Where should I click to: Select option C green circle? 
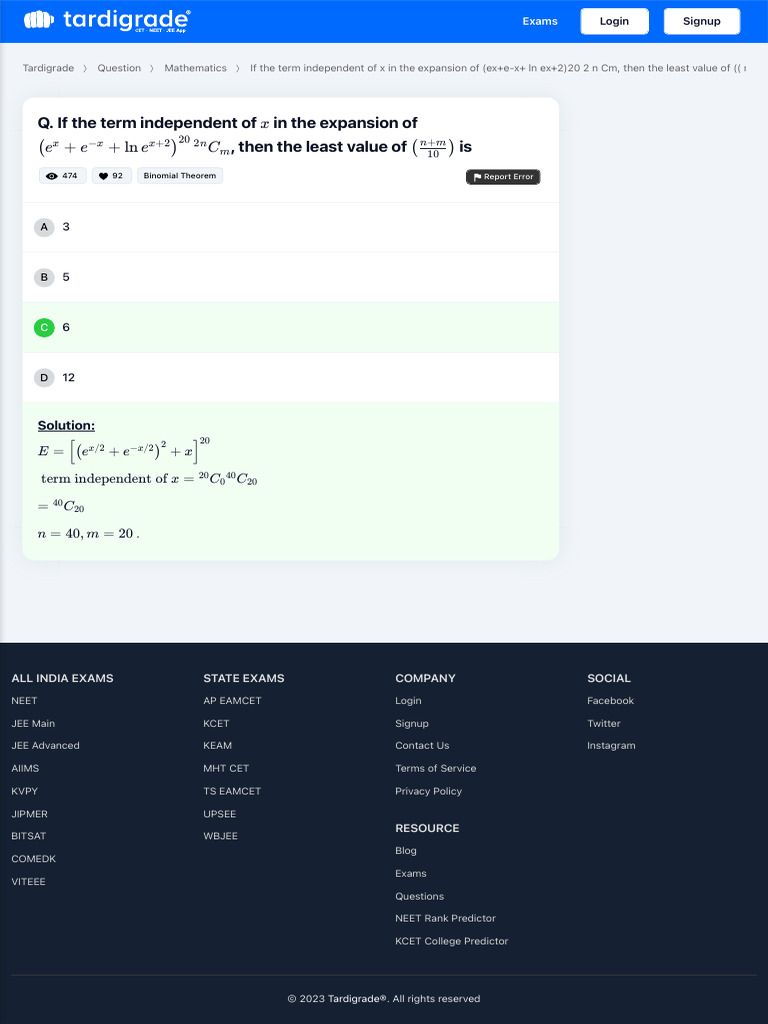pos(44,327)
